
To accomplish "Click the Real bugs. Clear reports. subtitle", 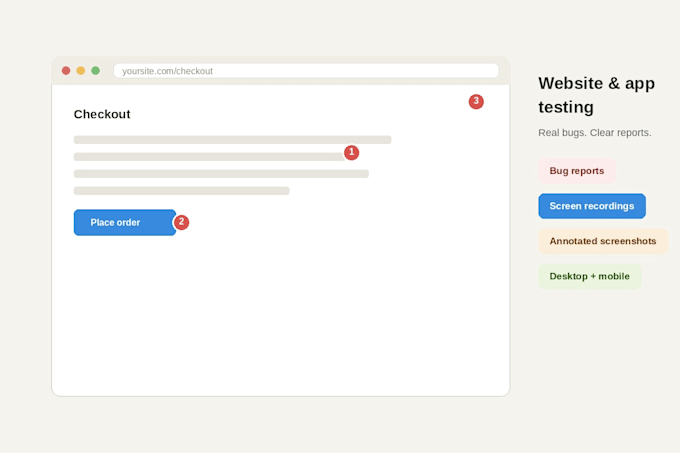I will coord(595,133).
